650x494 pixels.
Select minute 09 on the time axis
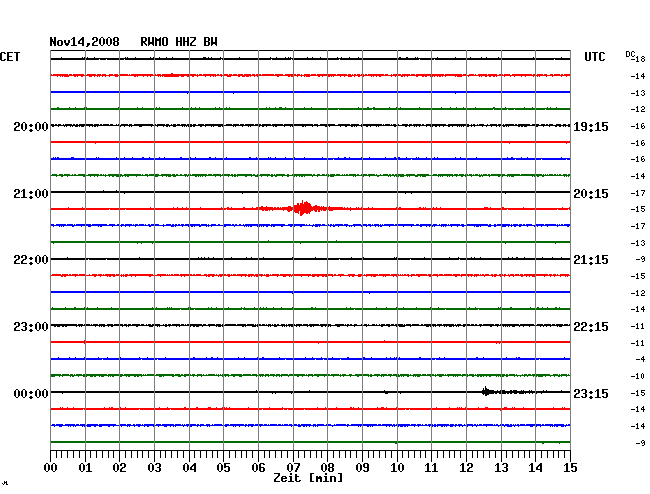coord(362,467)
